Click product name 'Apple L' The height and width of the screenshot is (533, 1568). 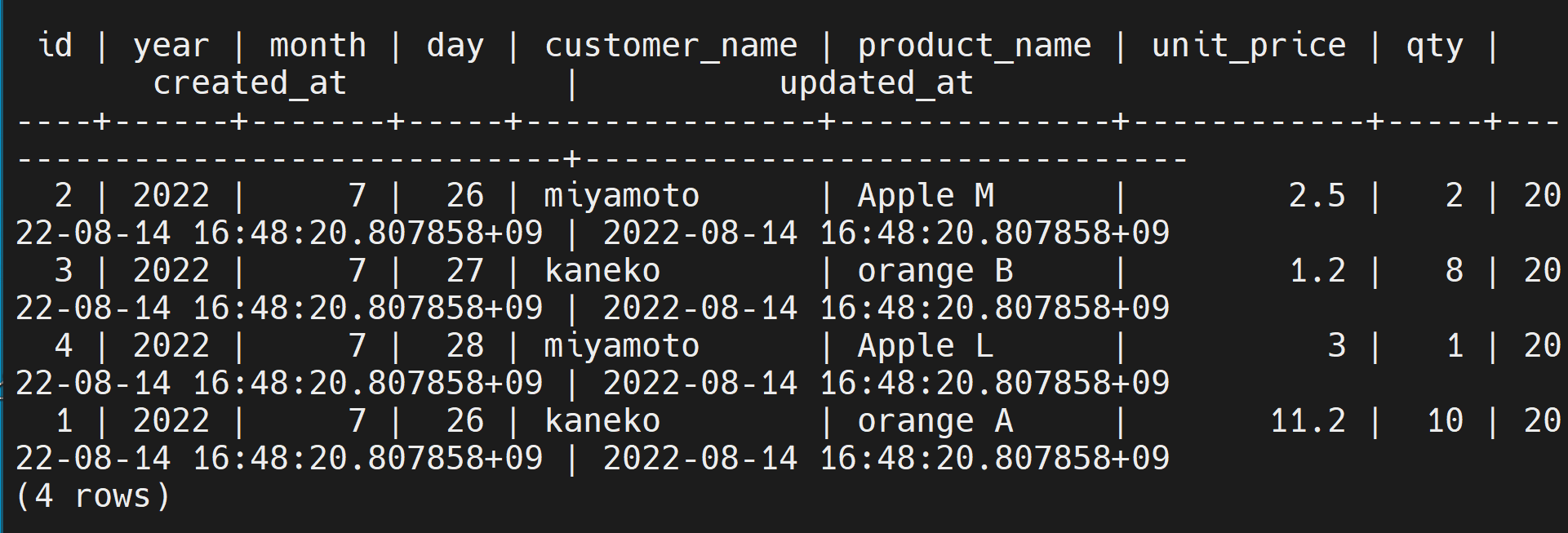925,345
